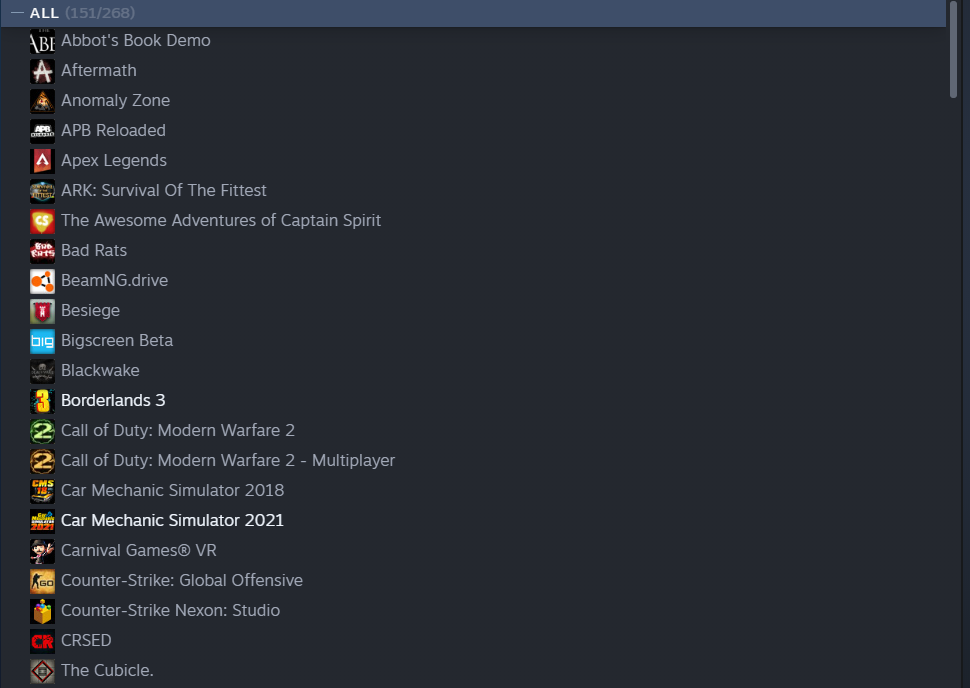The image size is (970, 688).
Task: Select Call of Duty: Modern Warfare 2 - Multiplayer
Action: pyautogui.click(x=227, y=460)
